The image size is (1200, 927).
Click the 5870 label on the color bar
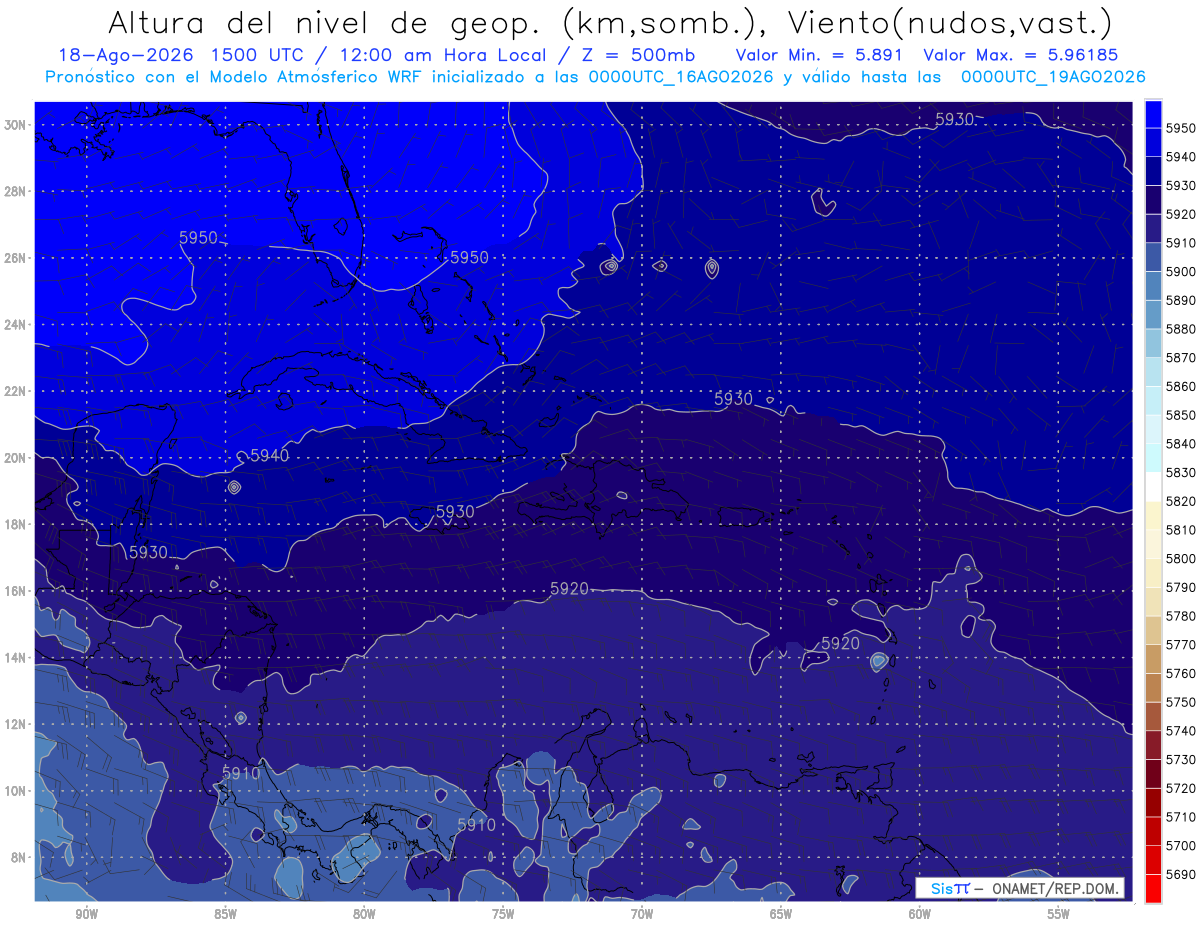pos(1181,358)
